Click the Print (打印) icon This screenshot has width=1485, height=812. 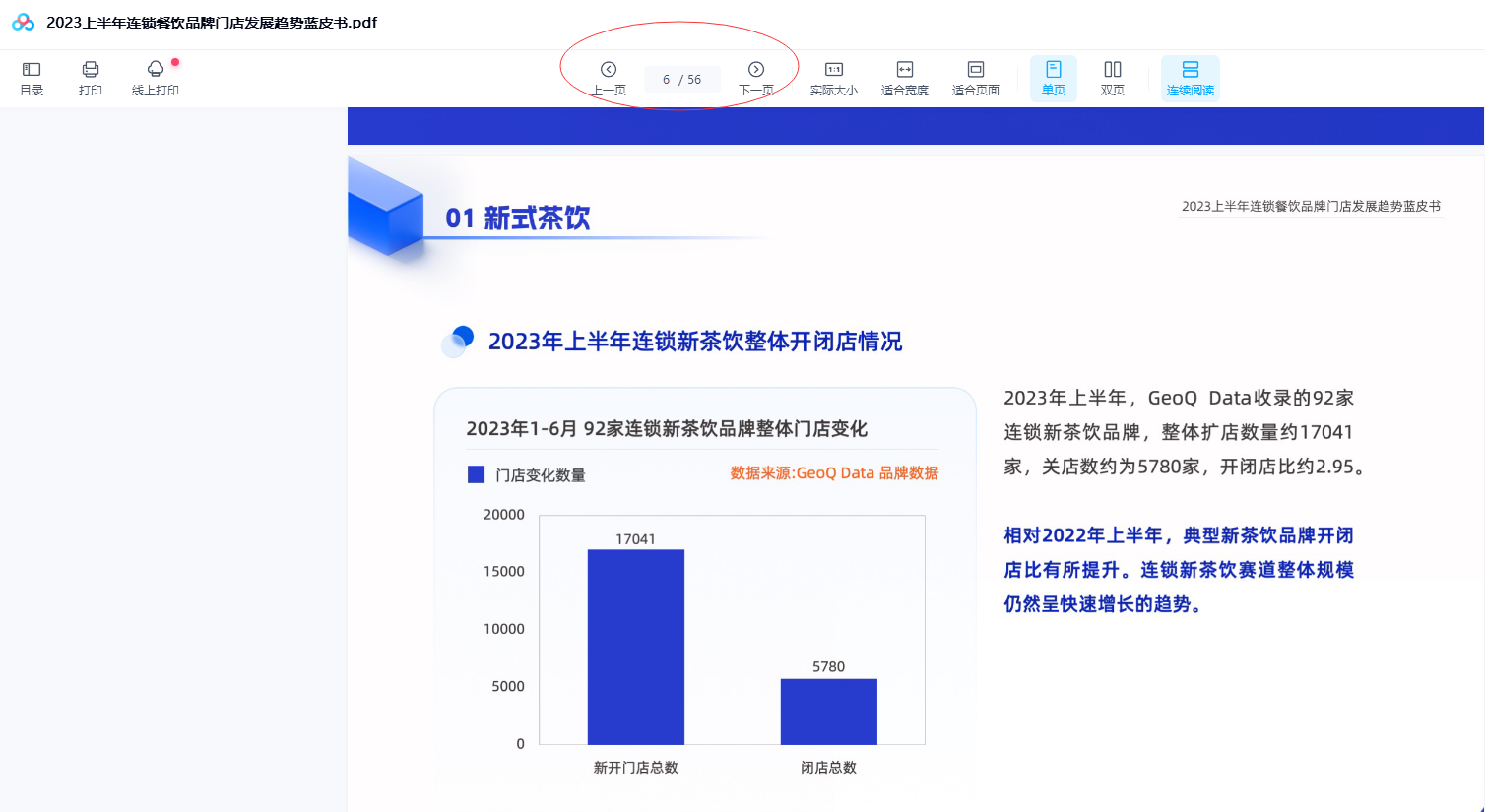coord(91,78)
